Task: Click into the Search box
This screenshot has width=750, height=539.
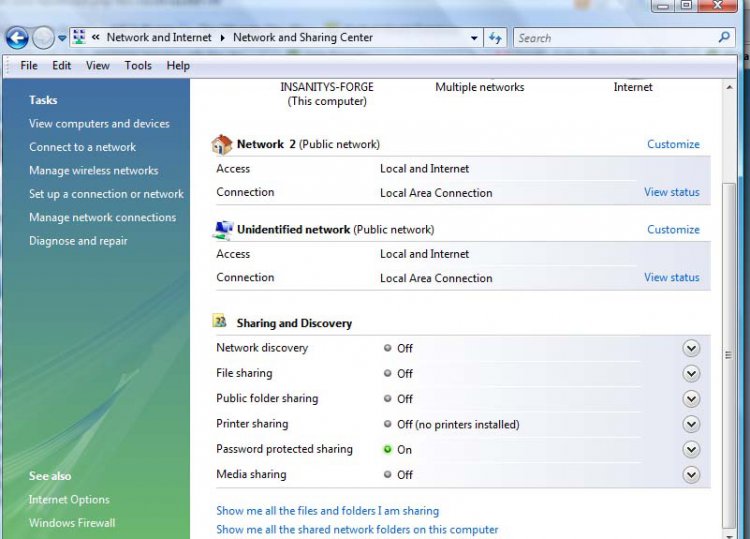Action: point(617,38)
